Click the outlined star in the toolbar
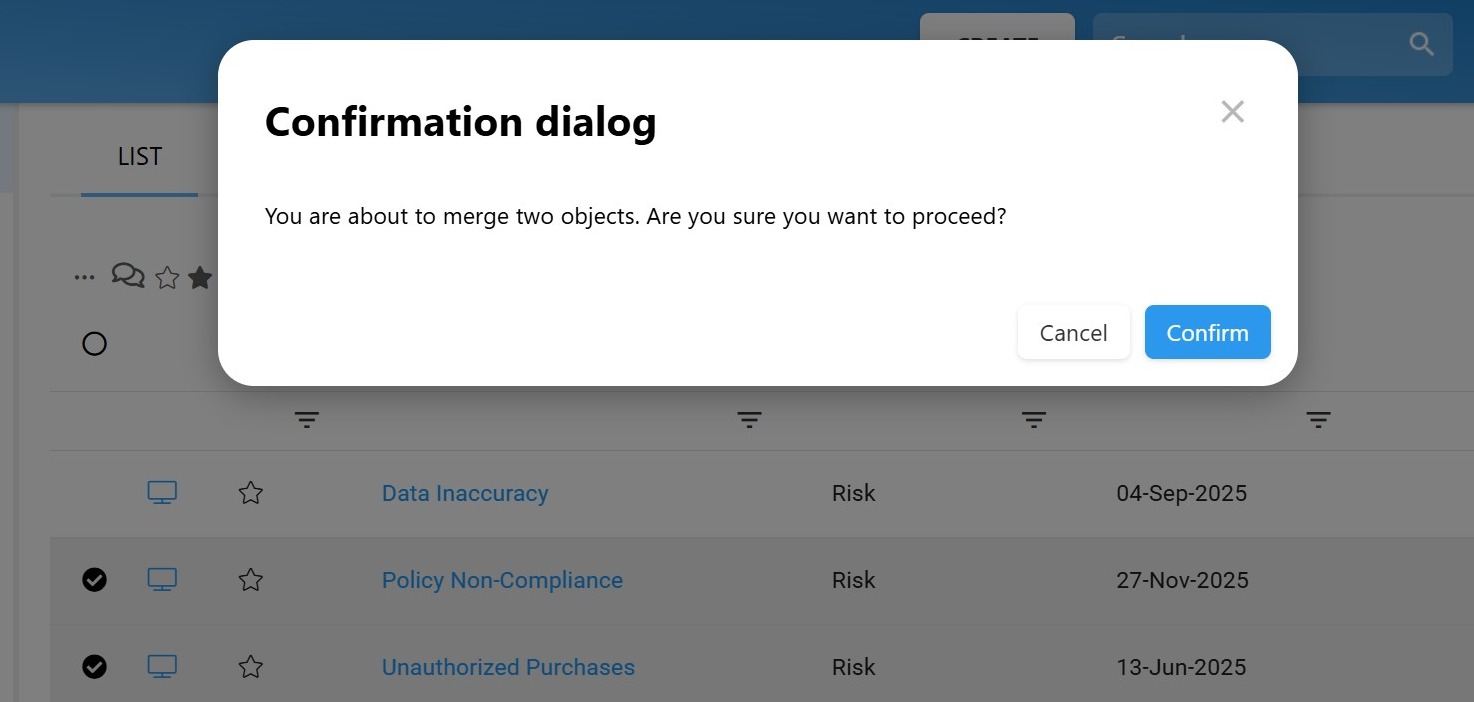The height and width of the screenshot is (702, 1474). pos(167,278)
